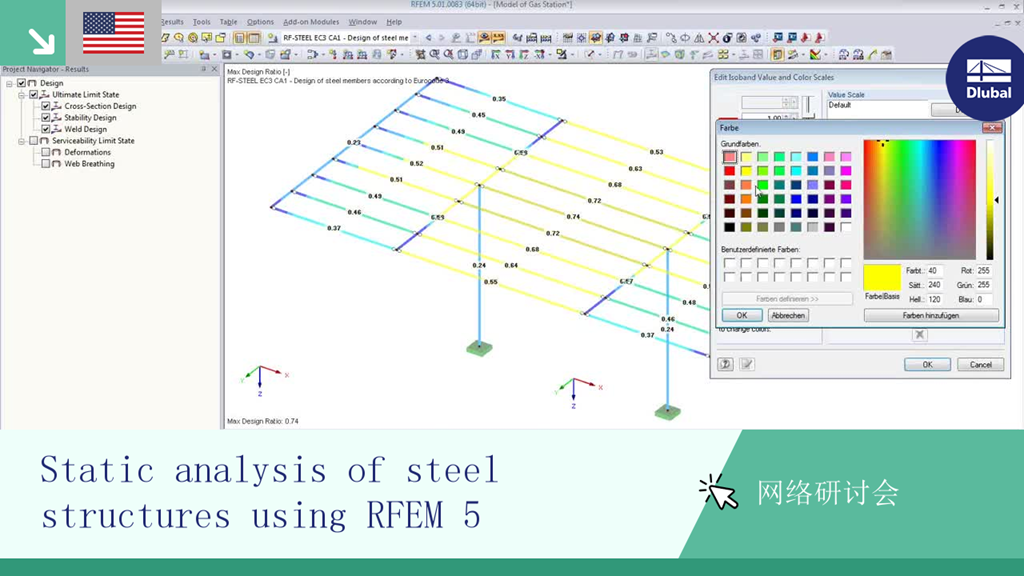
Task: Click Abbrechen in the Farbe dialog
Action: [788, 315]
